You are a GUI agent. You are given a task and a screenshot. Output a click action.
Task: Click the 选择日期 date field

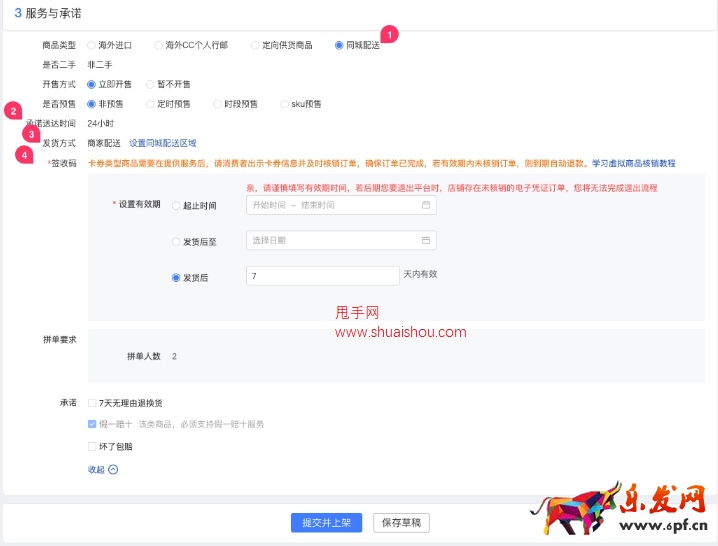click(x=341, y=240)
